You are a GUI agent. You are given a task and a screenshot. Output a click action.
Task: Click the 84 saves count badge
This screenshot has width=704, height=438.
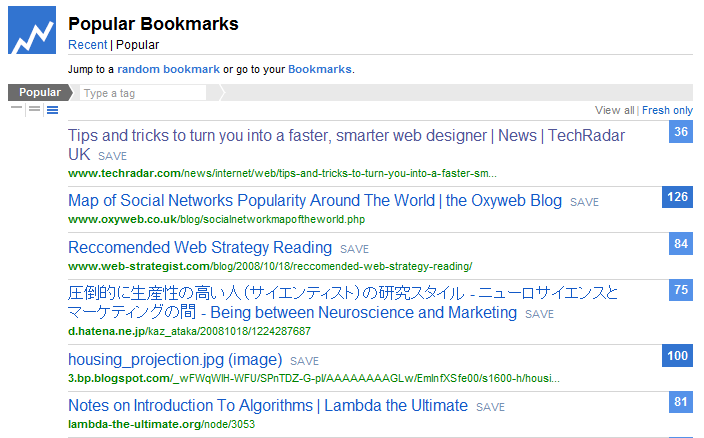click(681, 244)
